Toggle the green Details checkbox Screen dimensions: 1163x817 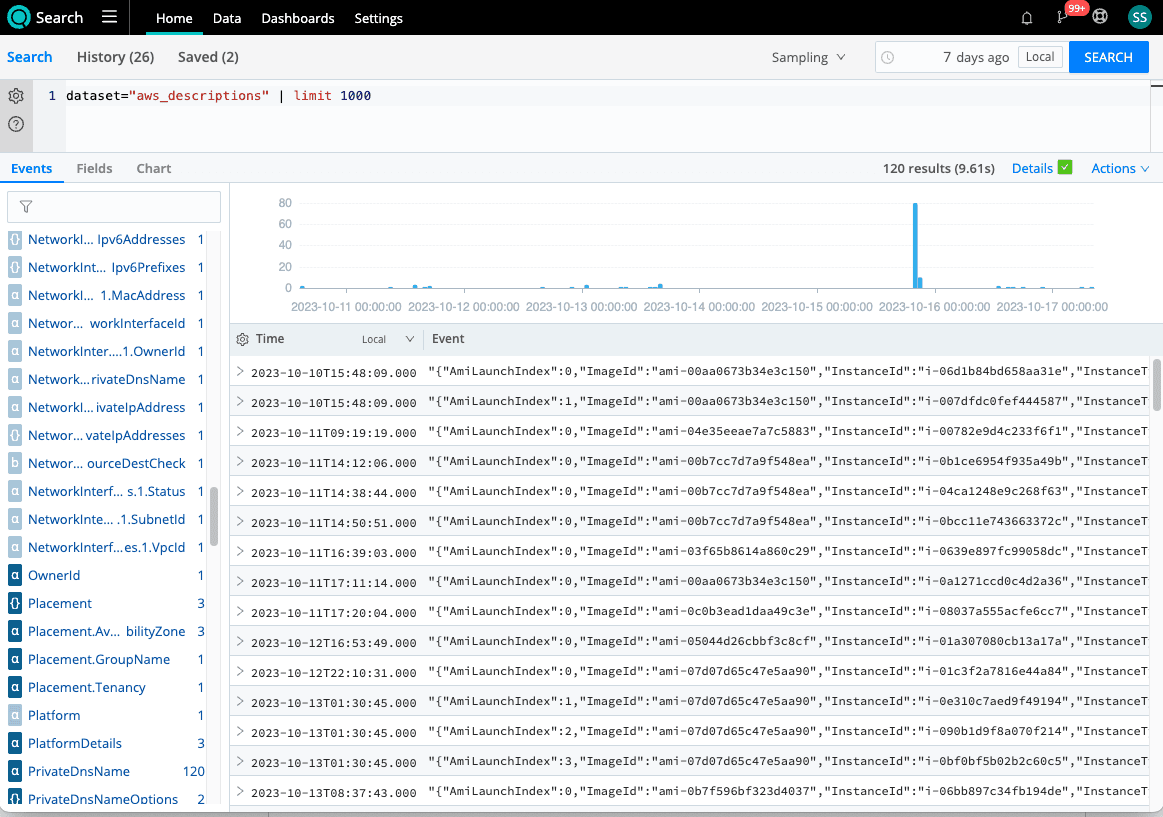(1065, 168)
